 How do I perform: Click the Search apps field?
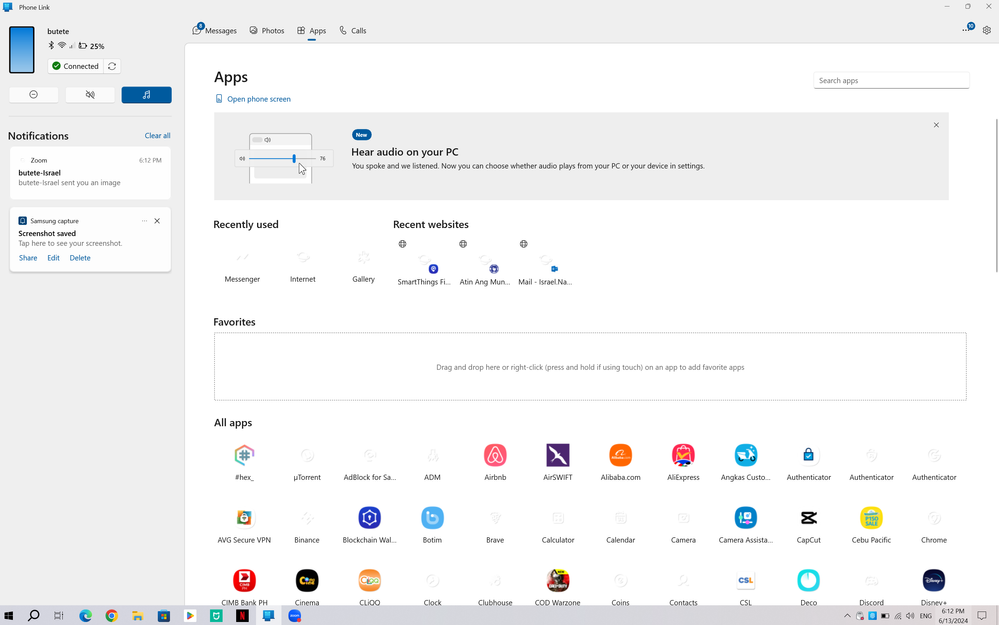(891, 80)
